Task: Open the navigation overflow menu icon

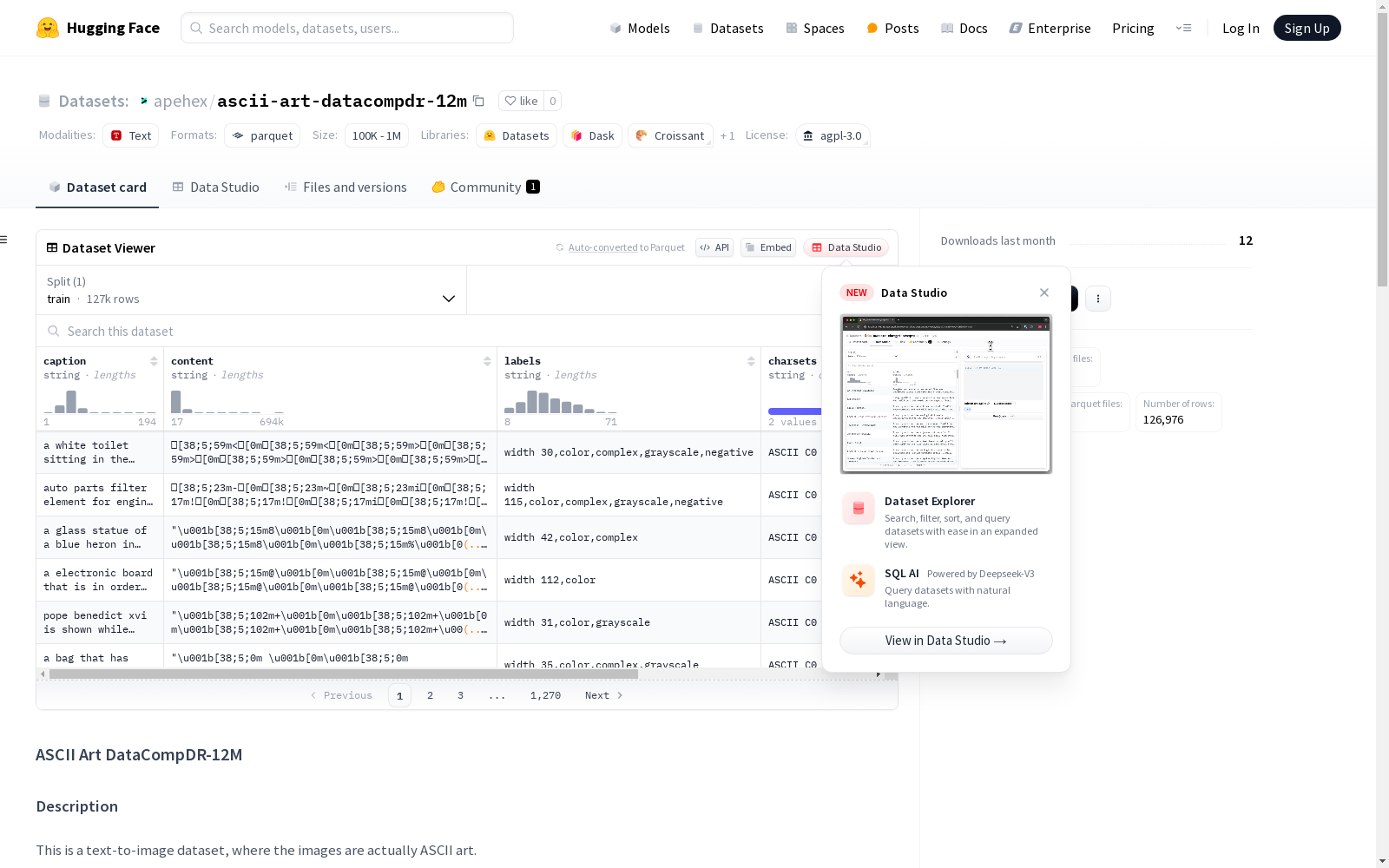Action: pyautogui.click(x=1183, y=28)
